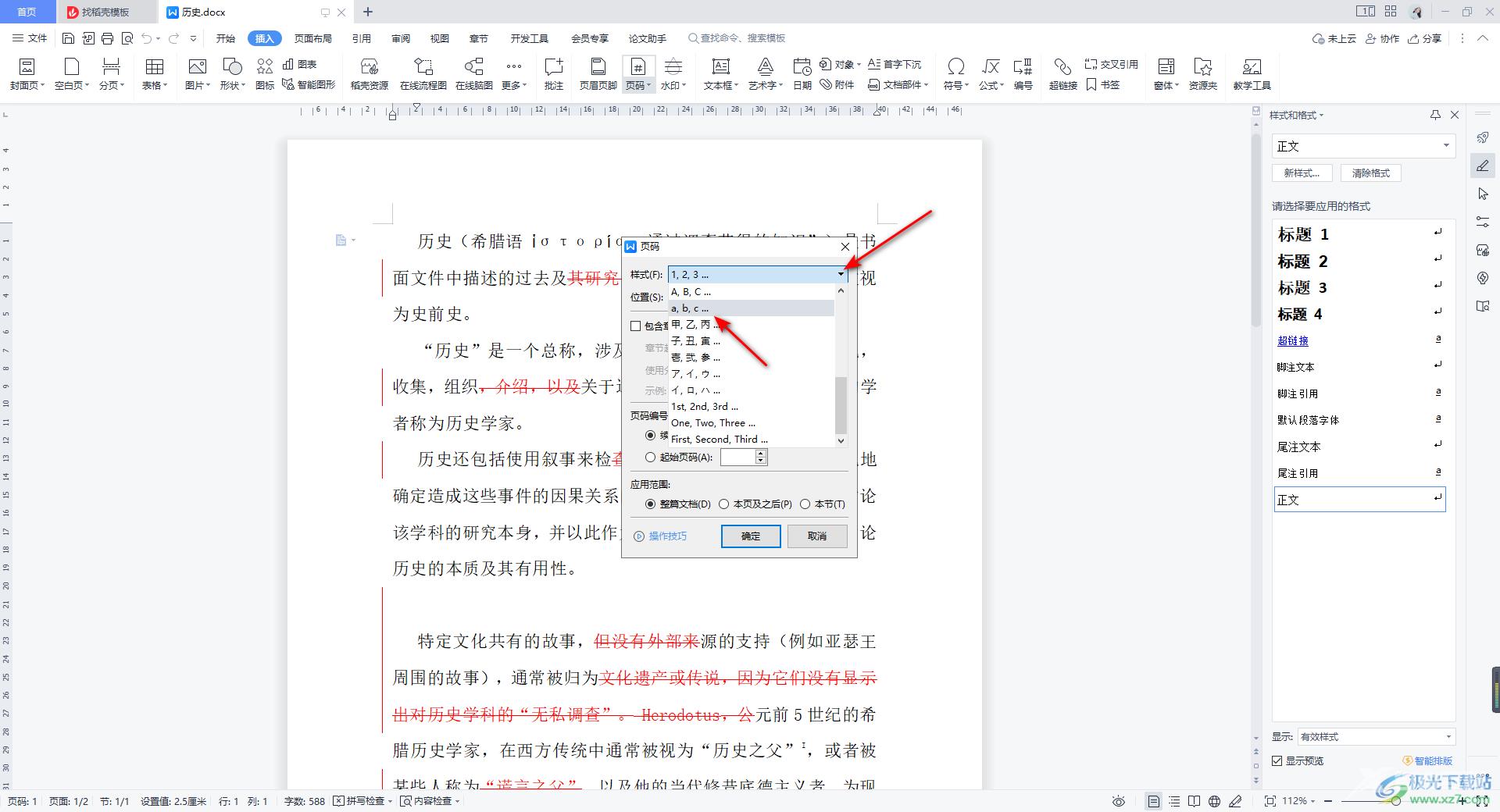Insert a formula (公式)
The width and height of the screenshot is (1500, 812).
(991, 74)
